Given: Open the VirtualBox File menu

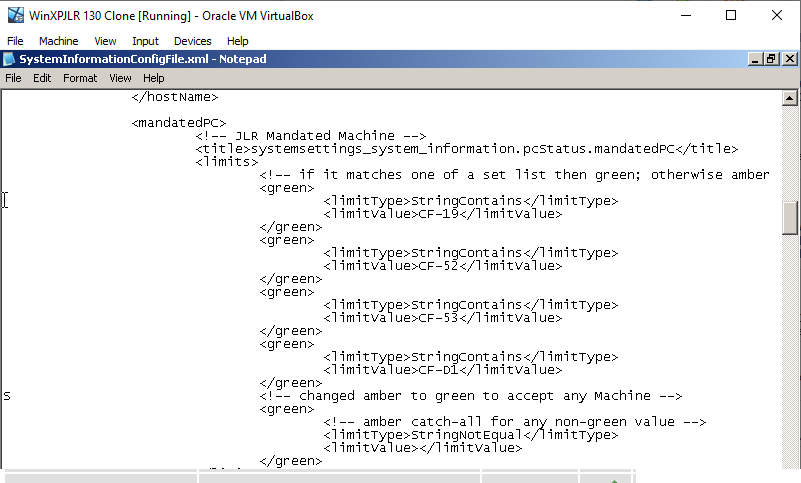Looking at the screenshot, I should pyautogui.click(x=15, y=41).
